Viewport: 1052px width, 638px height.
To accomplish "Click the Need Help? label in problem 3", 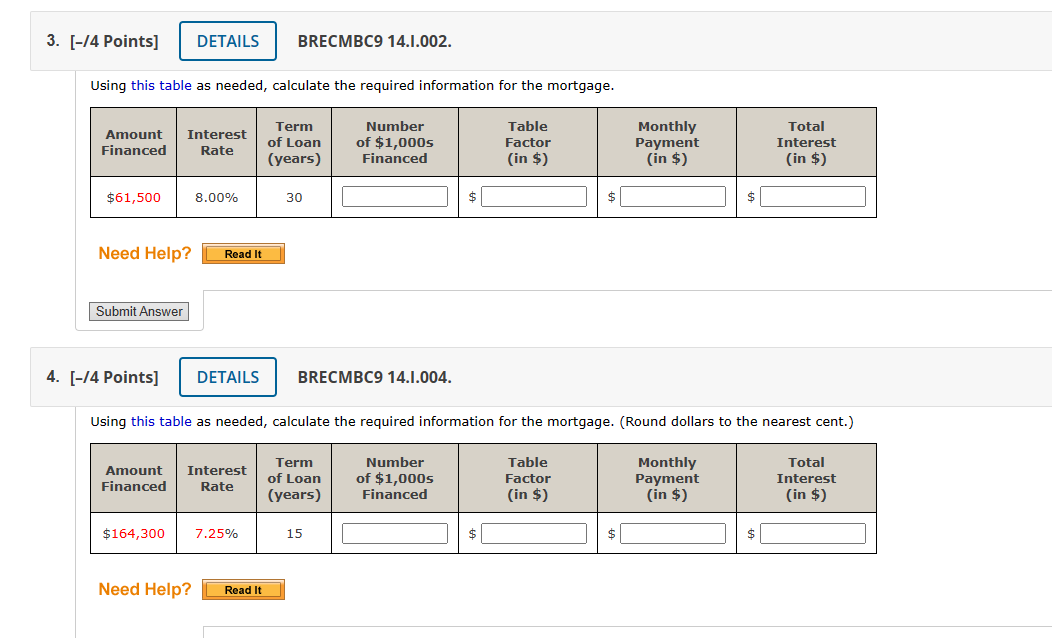I will pyautogui.click(x=144, y=253).
